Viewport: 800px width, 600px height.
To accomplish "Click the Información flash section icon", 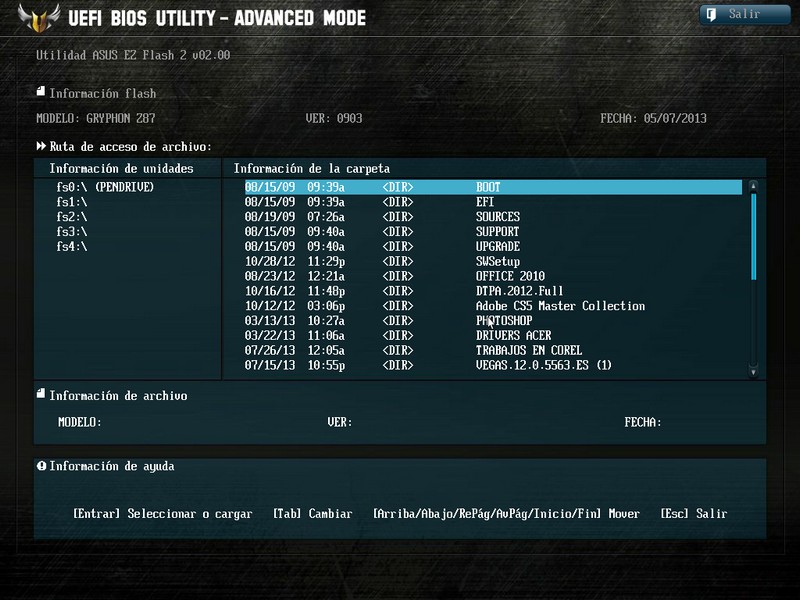I will pyautogui.click(x=41, y=92).
